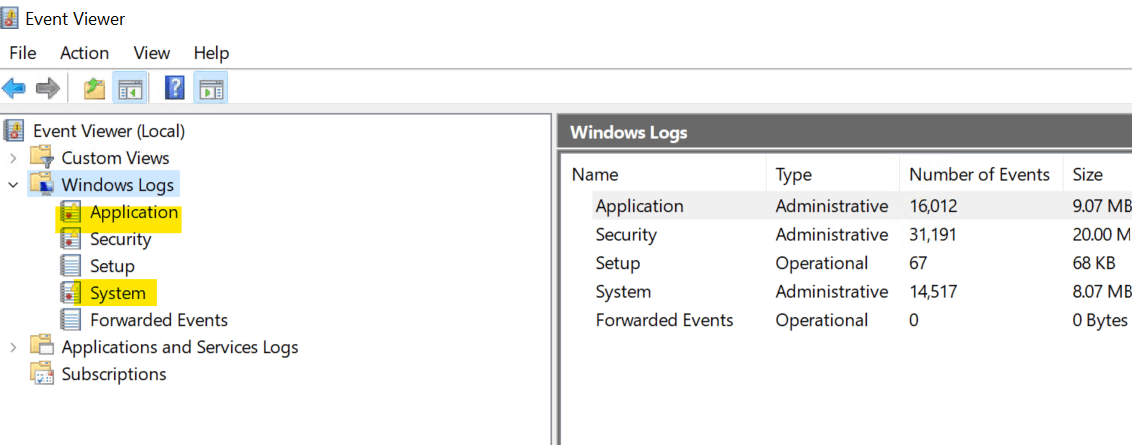Select Forwarded Events in the tree
The width and height of the screenshot is (1132, 445).
(159, 320)
